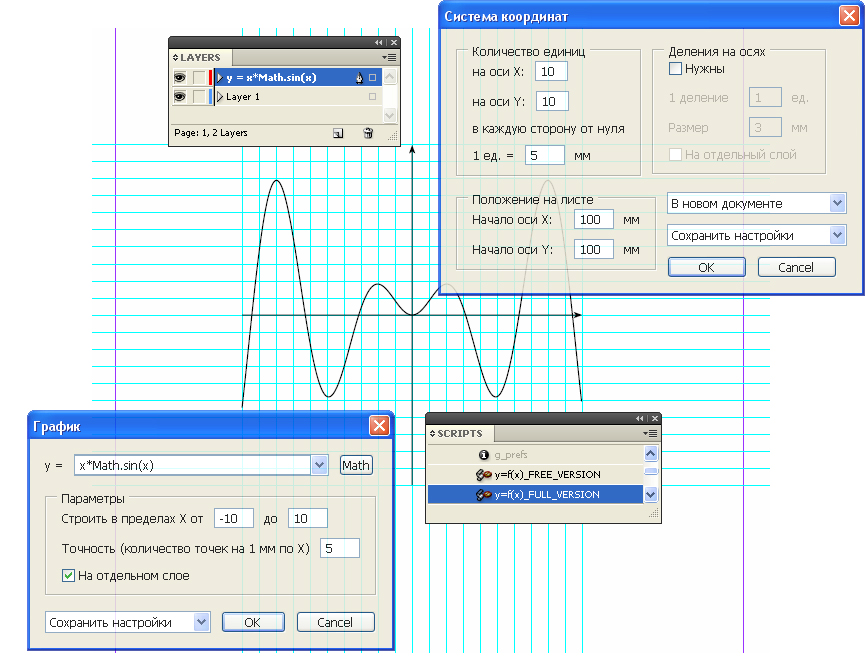Collapse Layers panel with double-arrow icon
Image resolution: width=865 pixels, height=659 pixels.
pyautogui.click(x=378, y=42)
